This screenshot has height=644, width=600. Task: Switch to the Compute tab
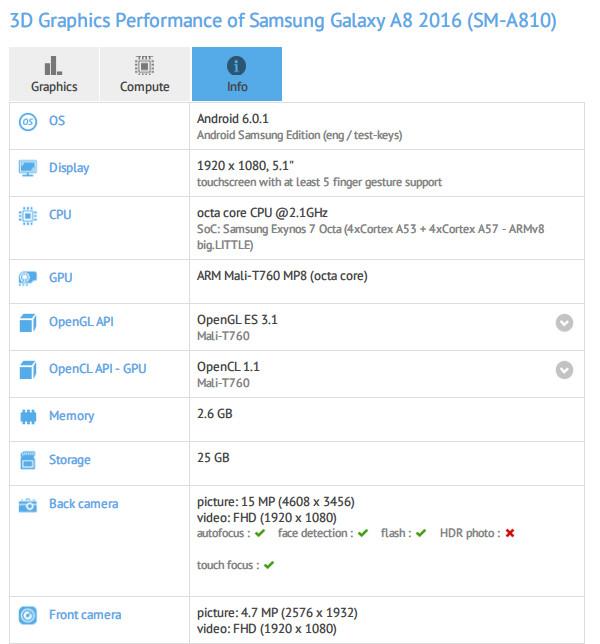[145, 74]
